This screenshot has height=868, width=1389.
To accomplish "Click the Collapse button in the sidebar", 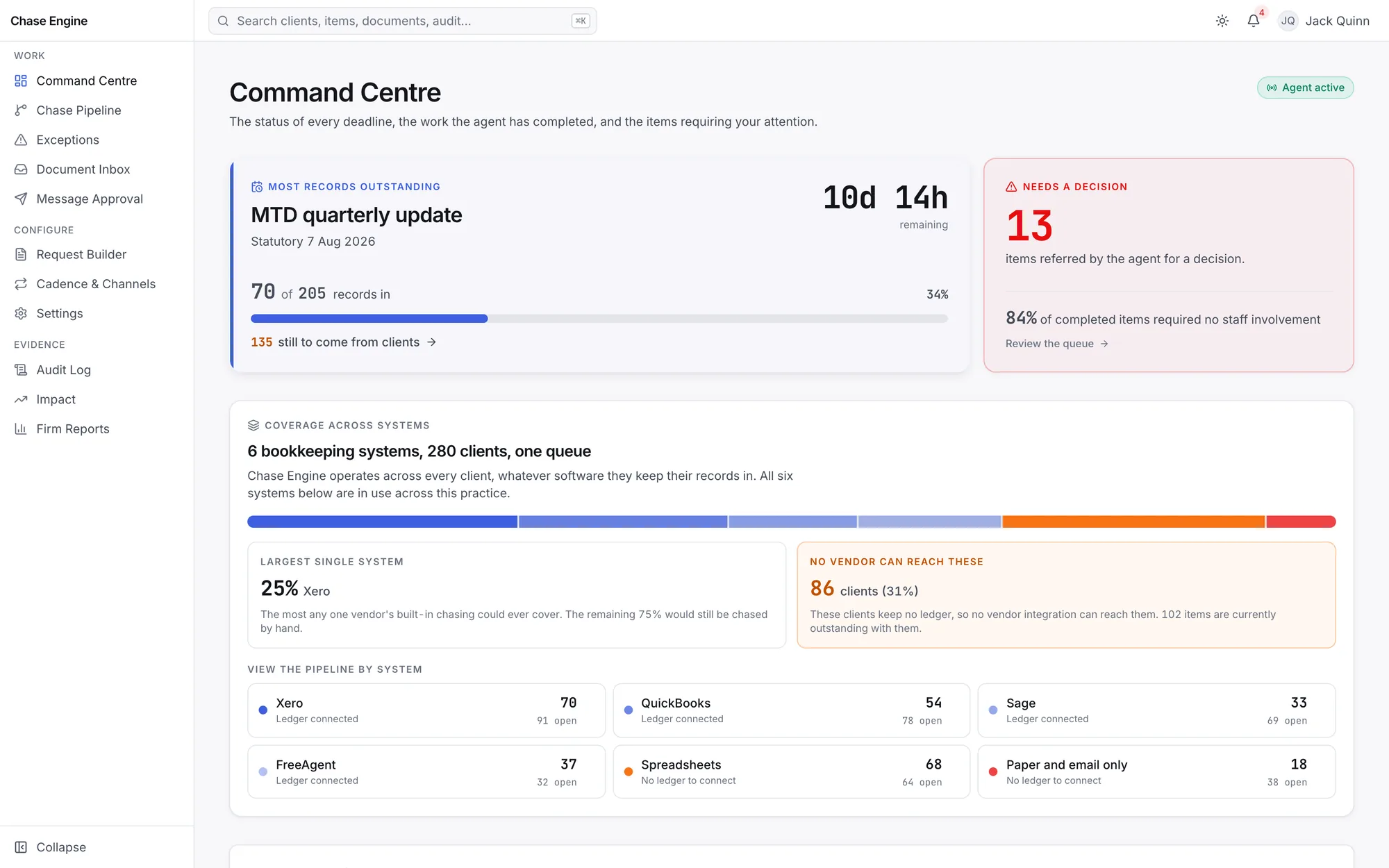I will pyautogui.click(x=97, y=847).
